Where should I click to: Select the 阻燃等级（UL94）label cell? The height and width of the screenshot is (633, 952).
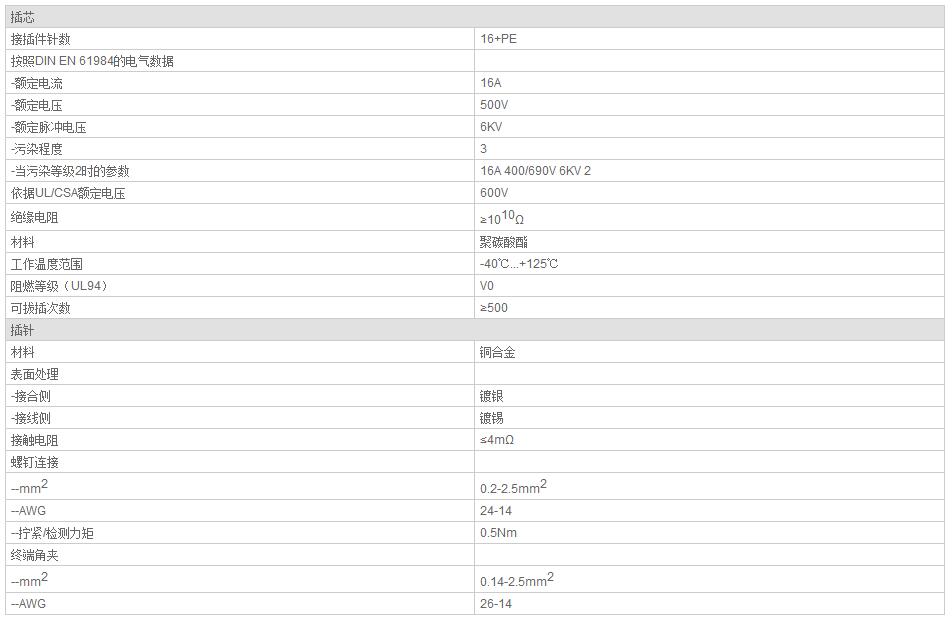tap(59, 286)
